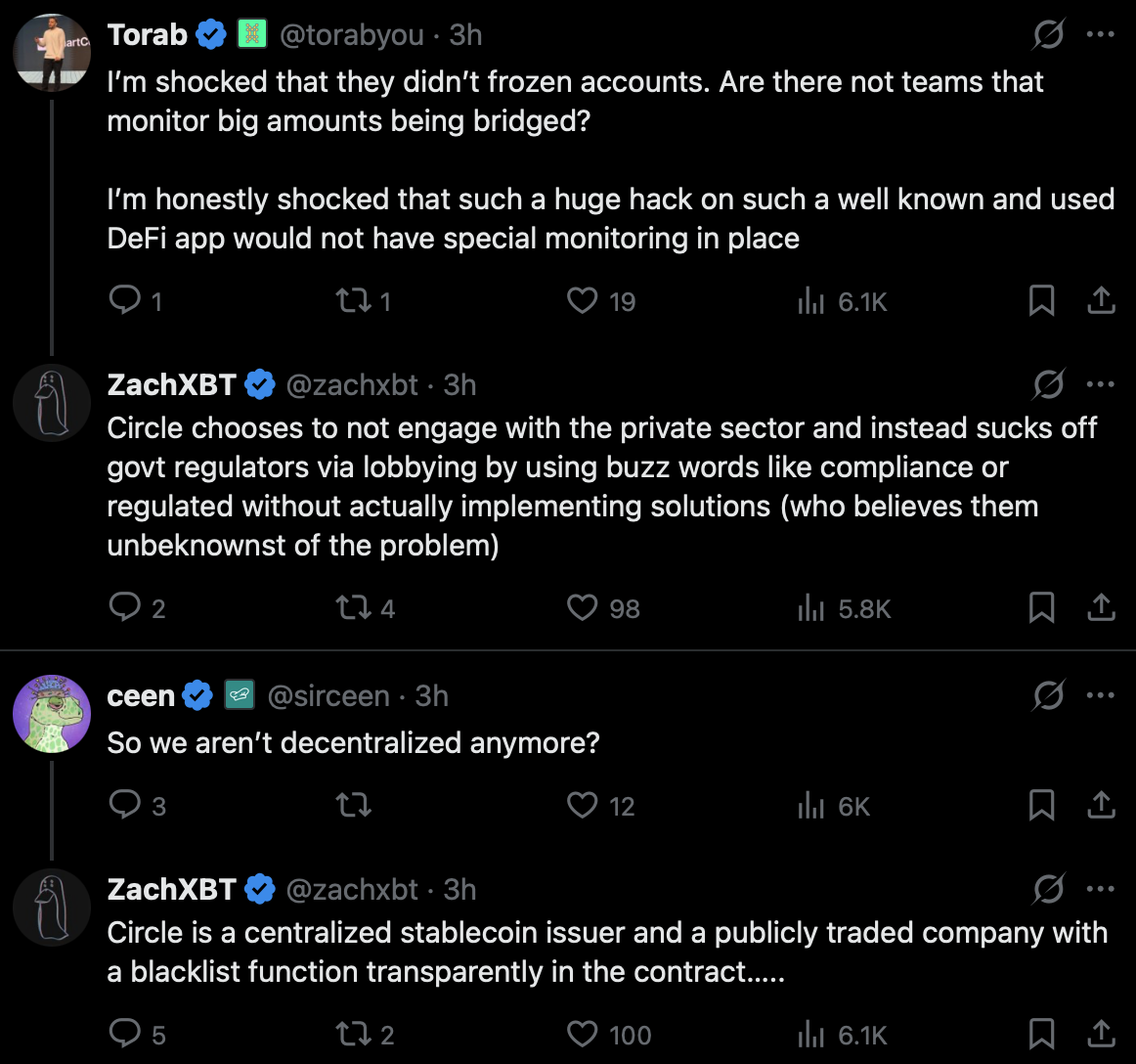Share Torab's tweet
This screenshot has height=1064, width=1136.
point(1101,300)
